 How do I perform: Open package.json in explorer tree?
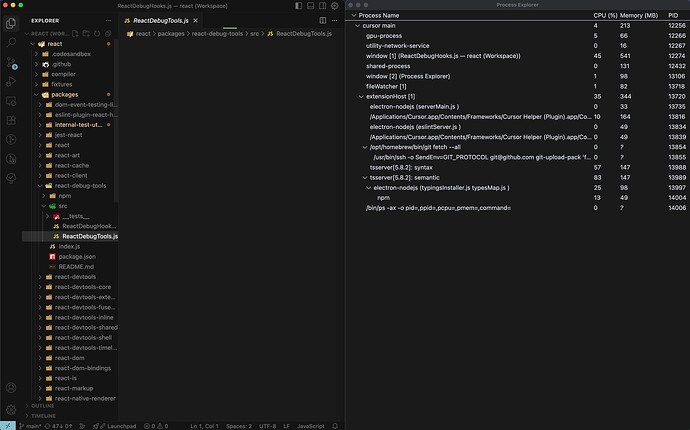click(x=77, y=257)
